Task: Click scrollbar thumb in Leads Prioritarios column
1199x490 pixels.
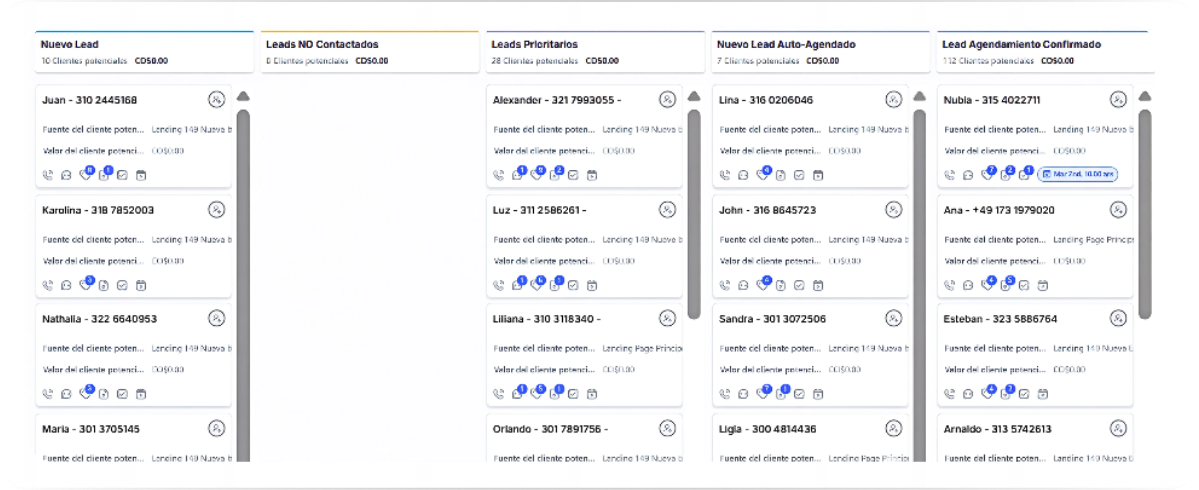Action: [x=694, y=214]
